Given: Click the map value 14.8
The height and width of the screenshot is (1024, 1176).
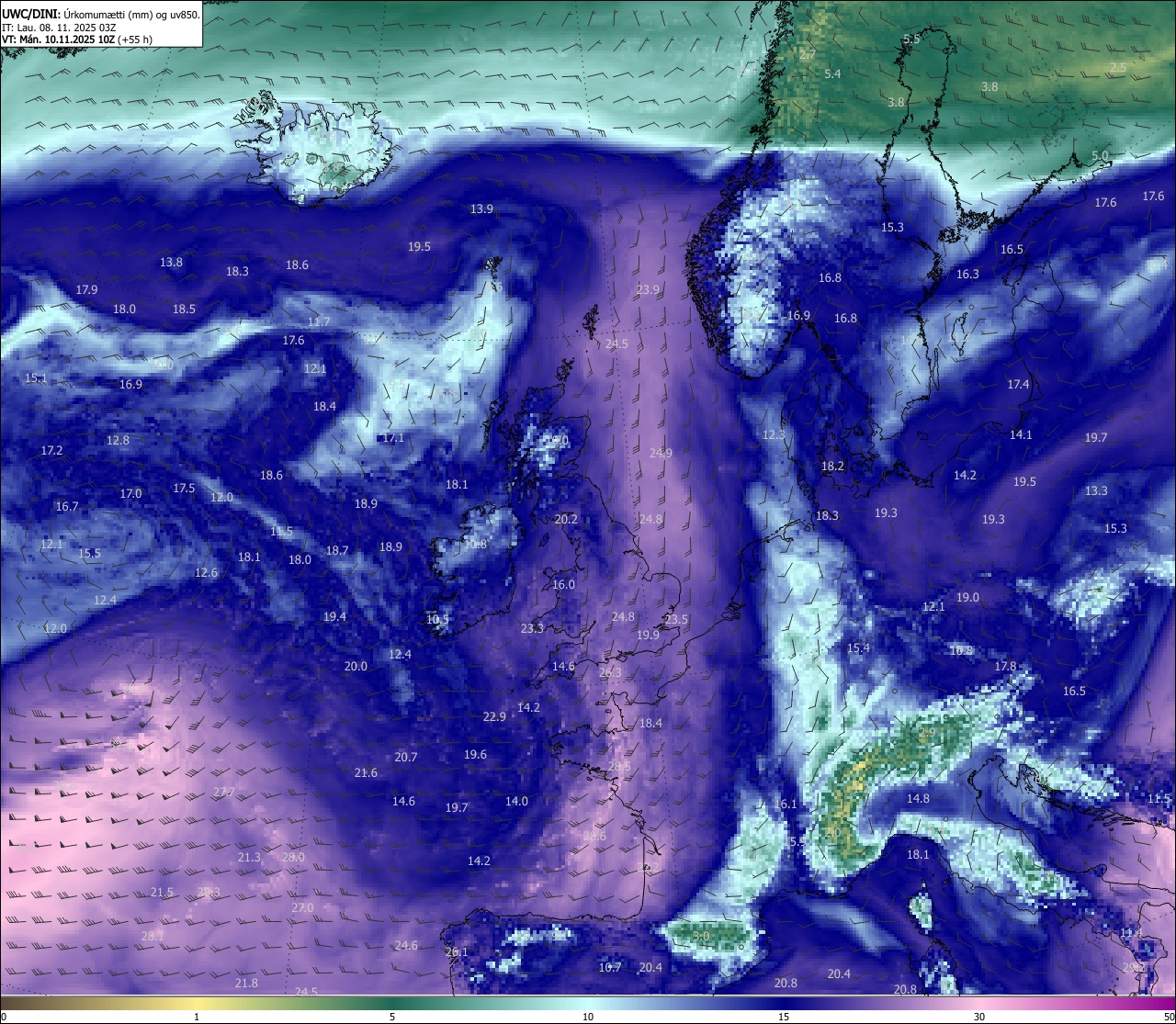Looking at the screenshot, I should click(918, 798).
